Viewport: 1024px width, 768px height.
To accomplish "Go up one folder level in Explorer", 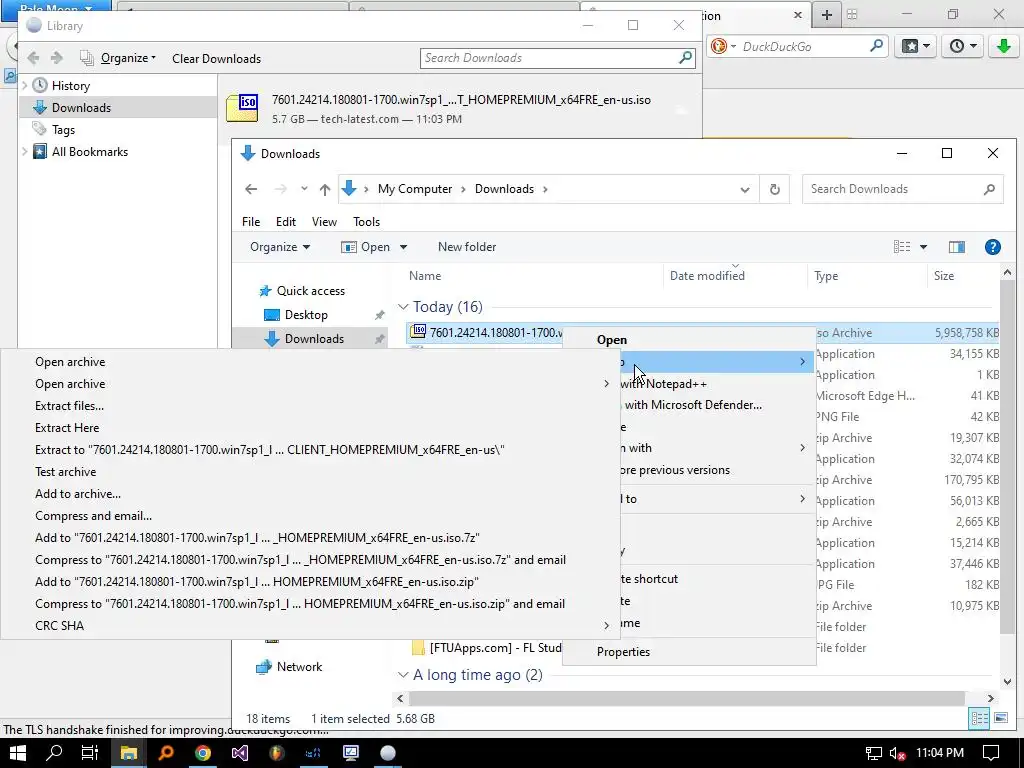I will click(x=325, y=189).
